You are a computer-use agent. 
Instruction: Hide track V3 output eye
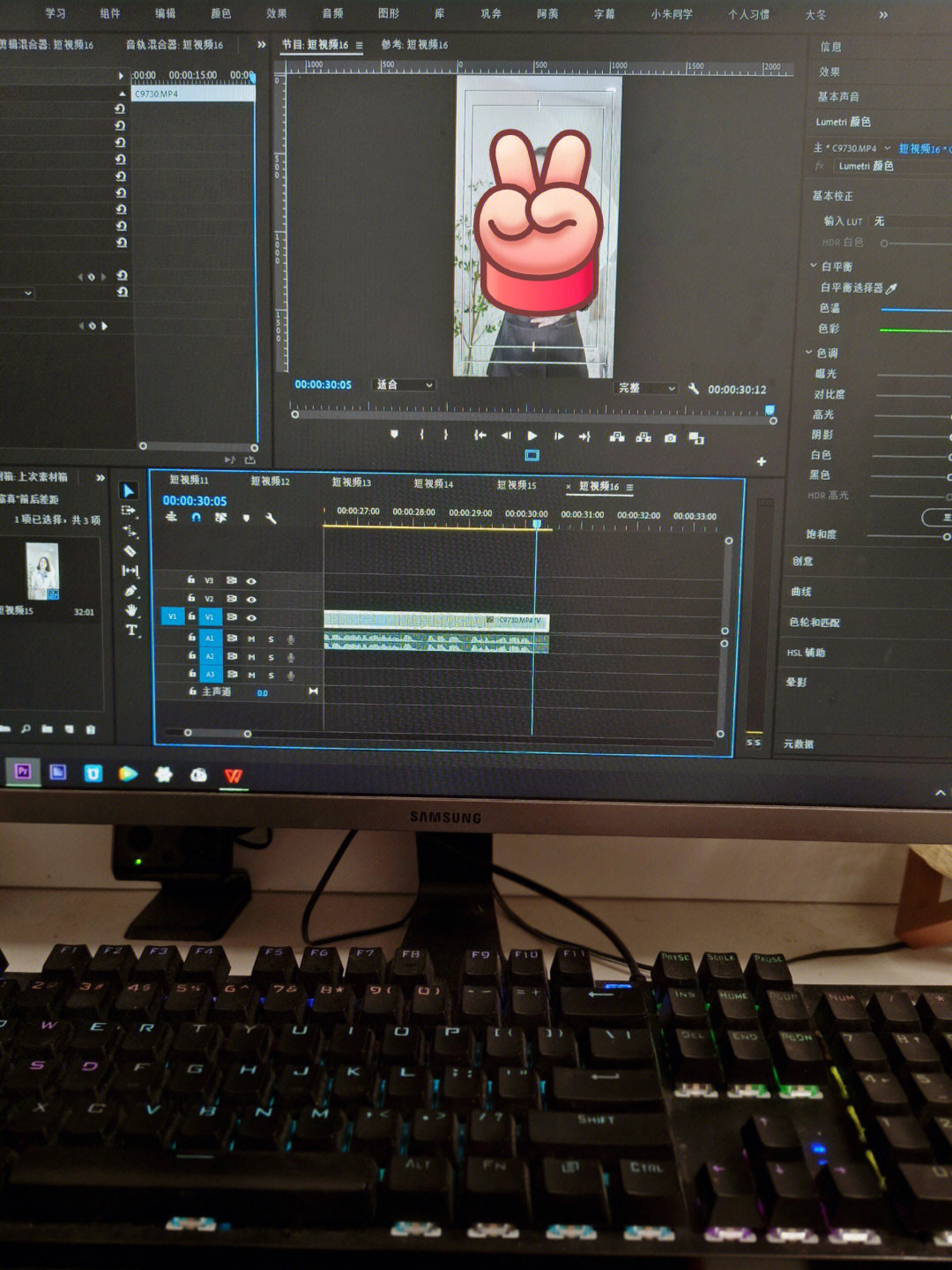click(x=251, y=581)
